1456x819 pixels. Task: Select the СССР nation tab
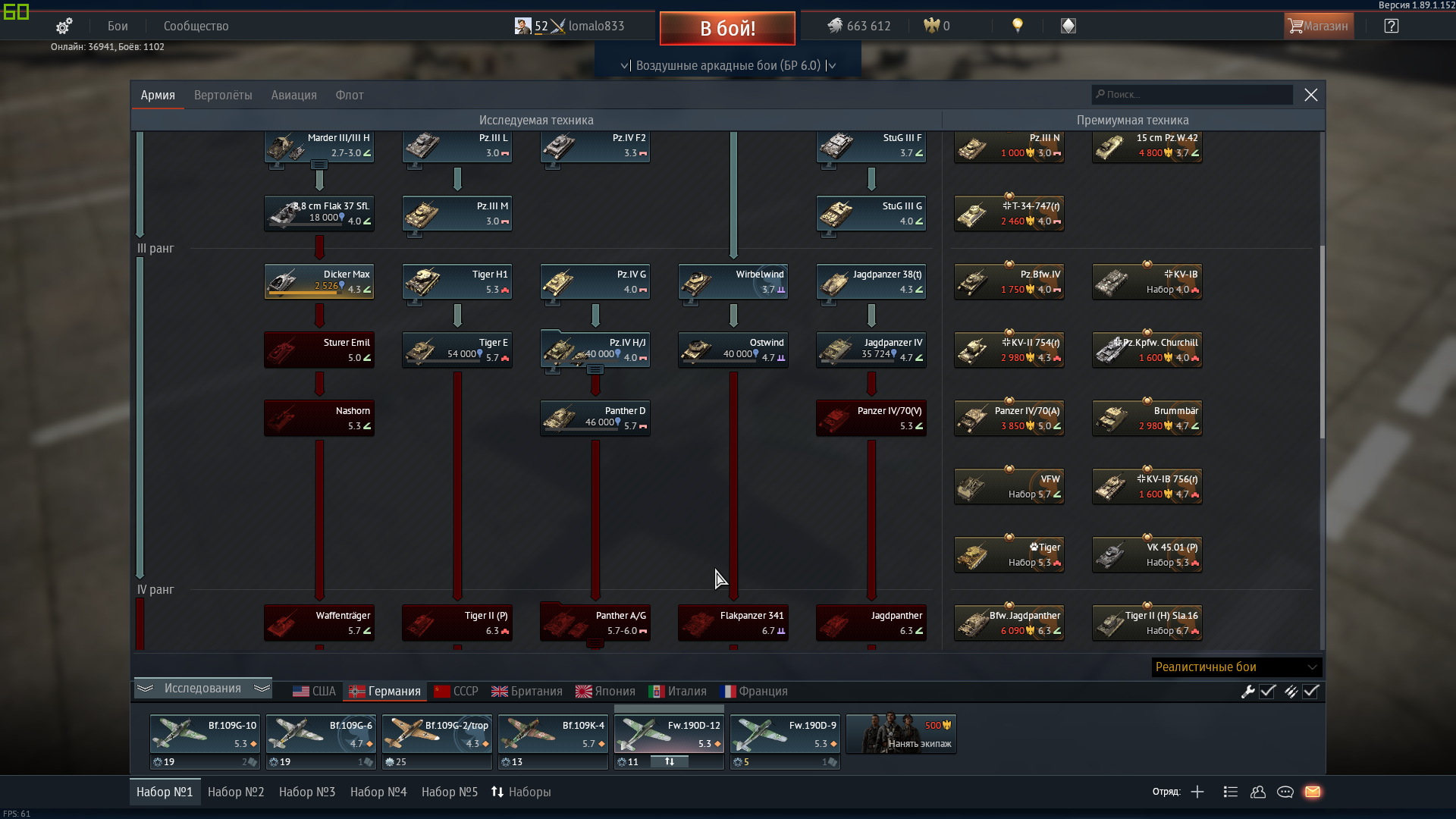click(x=456, y=691)
